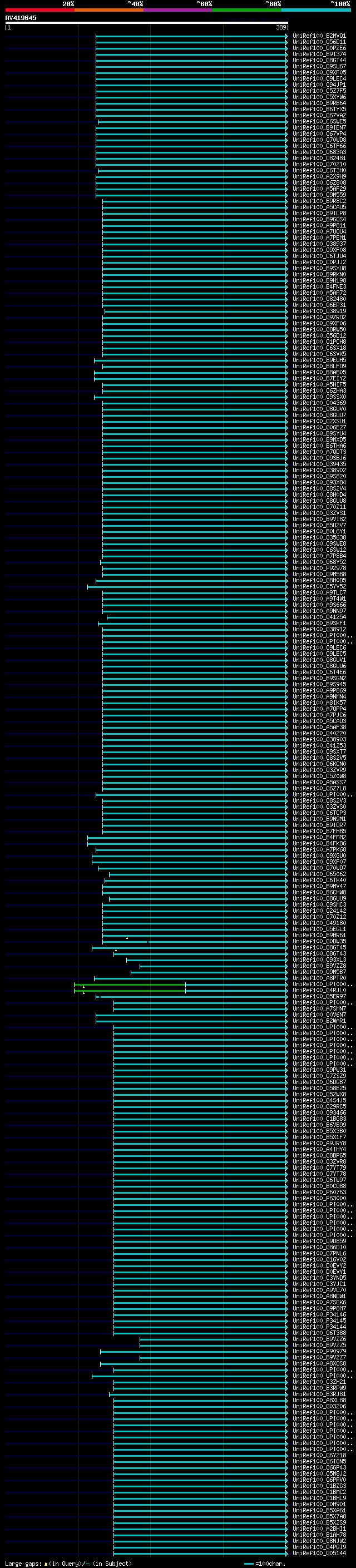Open hit UniRef100_B2MVQ1

319,36
